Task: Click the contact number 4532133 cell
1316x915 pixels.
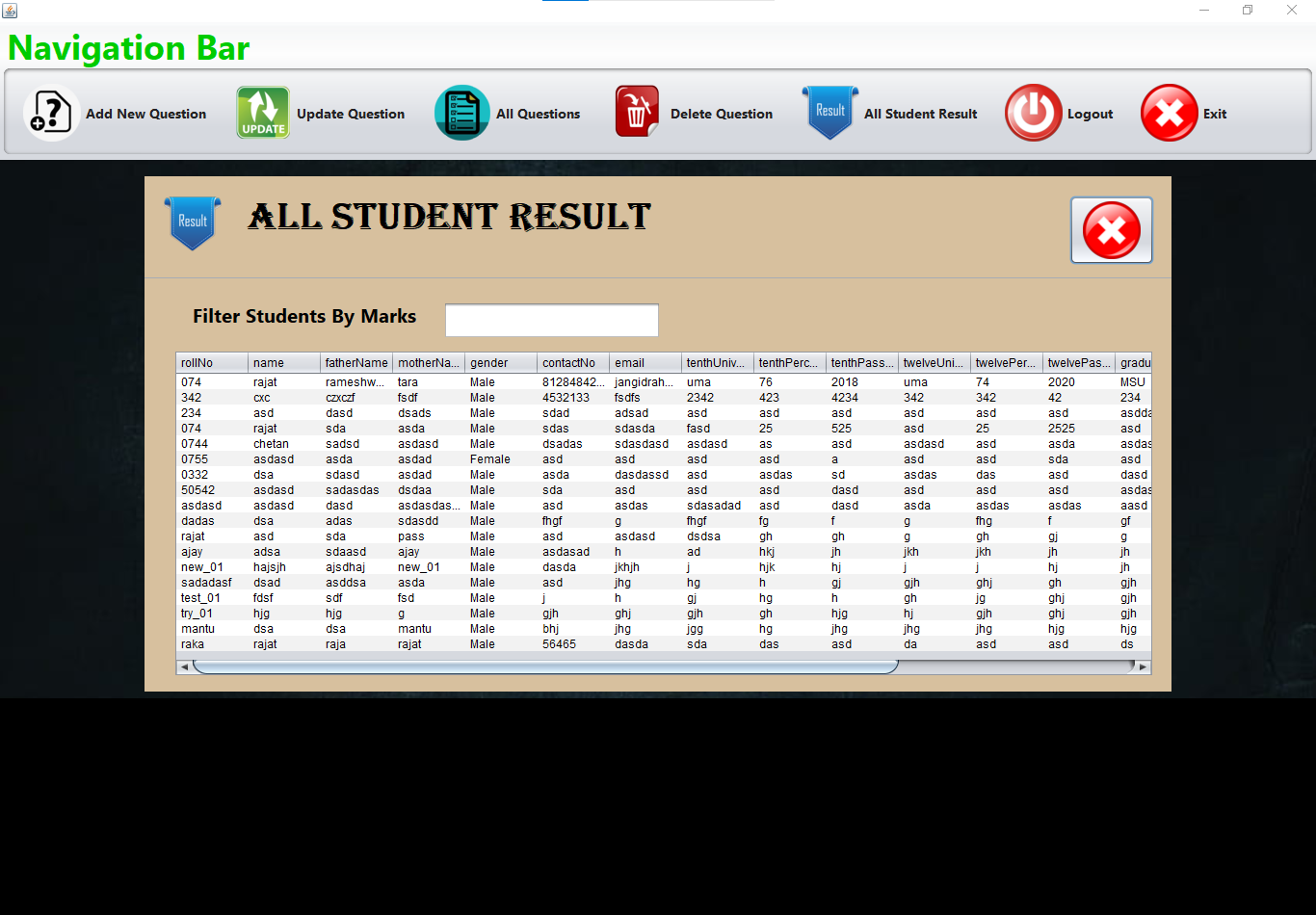Action: (573, 398)
